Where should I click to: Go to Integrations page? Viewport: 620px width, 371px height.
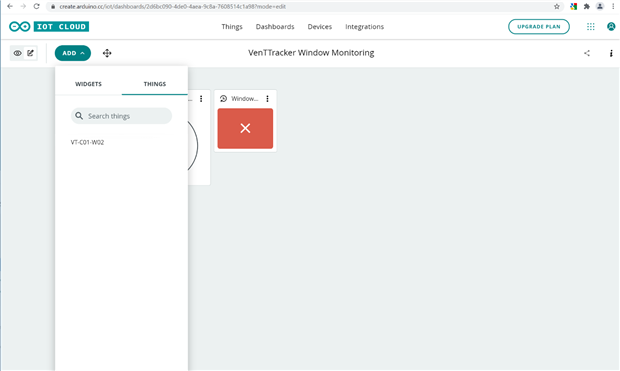pos(364,26)
